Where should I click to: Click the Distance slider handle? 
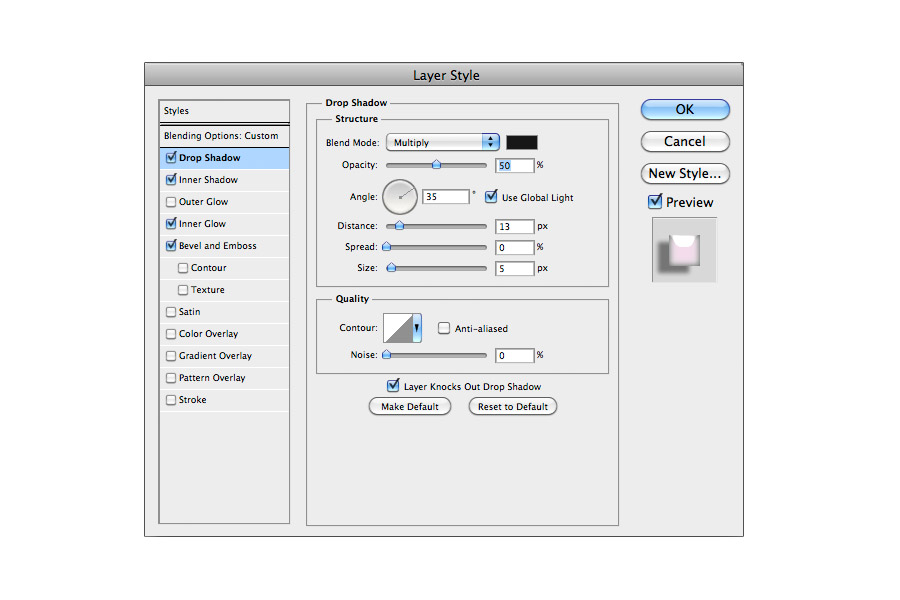tap(399, 226)
